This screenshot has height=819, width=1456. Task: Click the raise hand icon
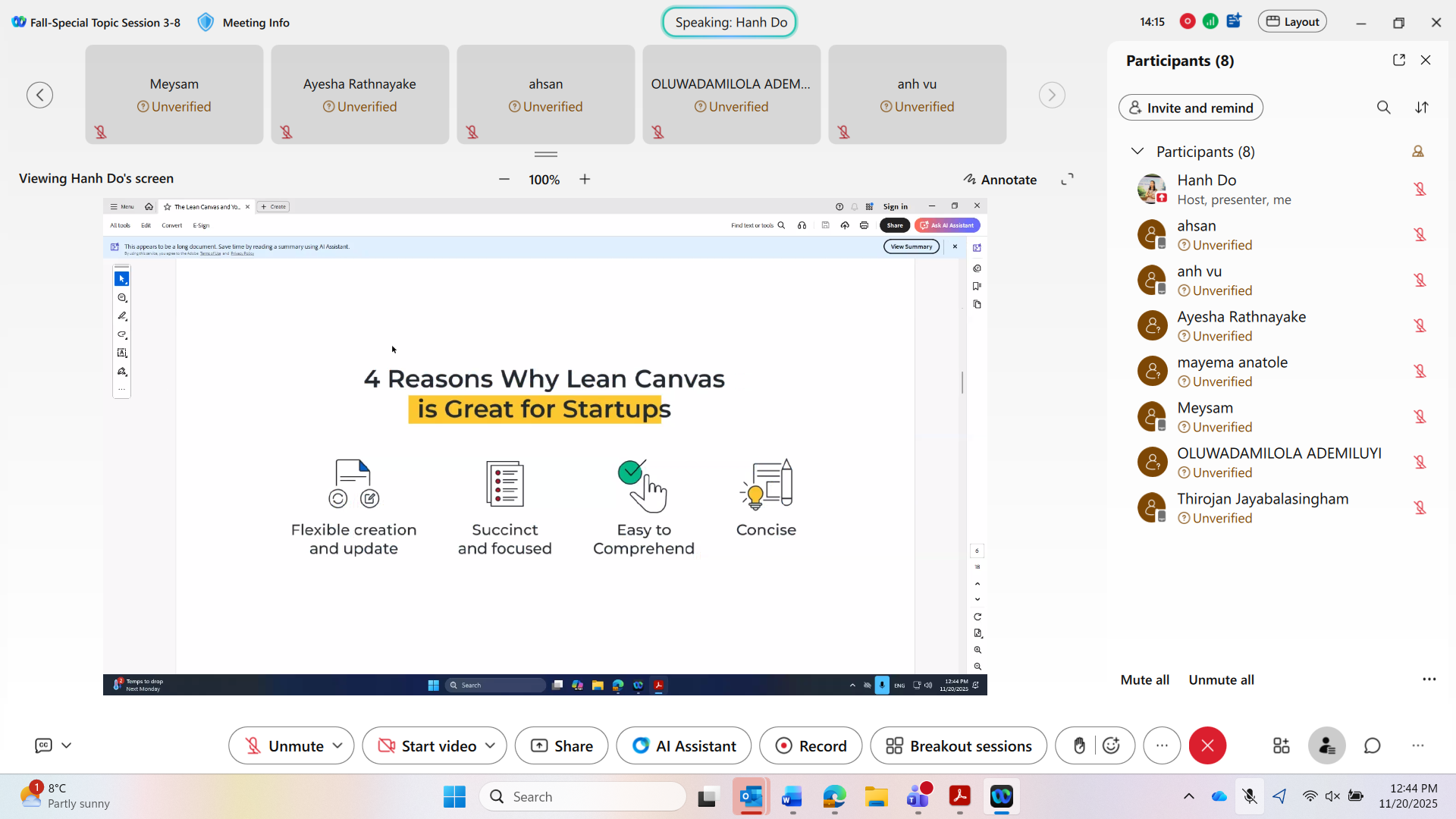[x=1079, y=746]
